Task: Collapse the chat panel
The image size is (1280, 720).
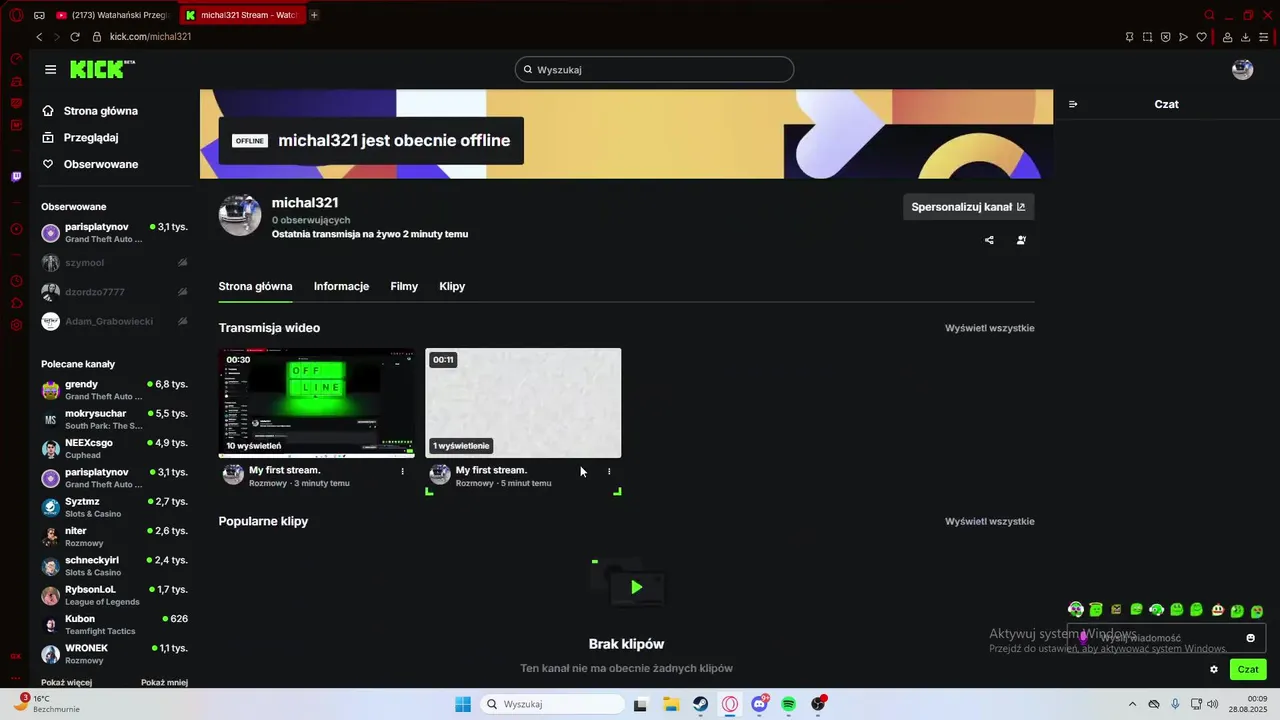Action: tap(1073, 104)
